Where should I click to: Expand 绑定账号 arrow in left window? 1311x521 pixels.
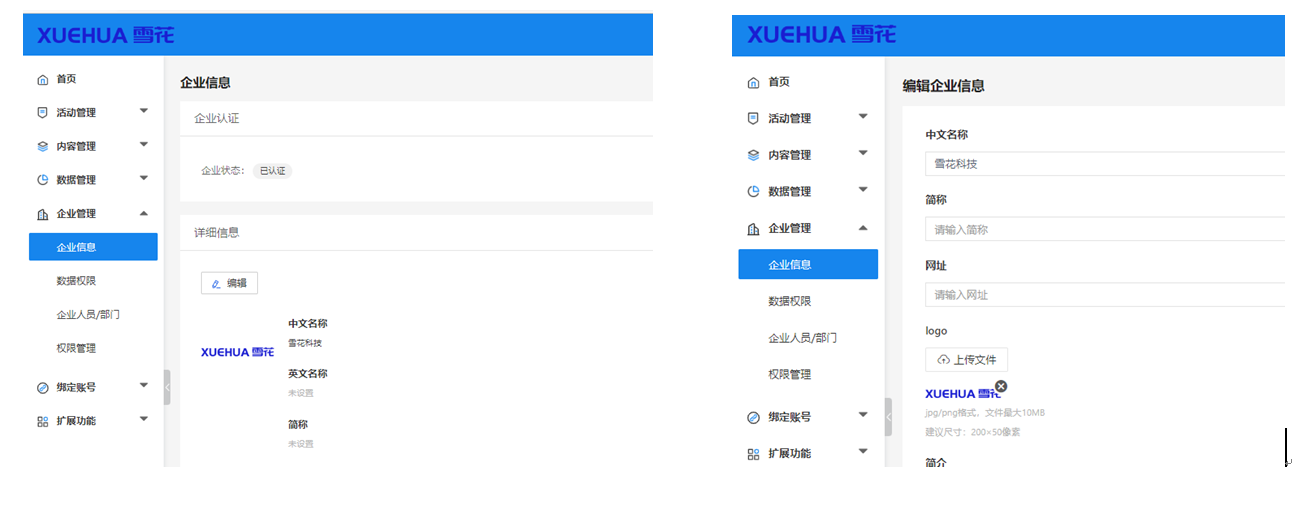click(x=144, y=385)
